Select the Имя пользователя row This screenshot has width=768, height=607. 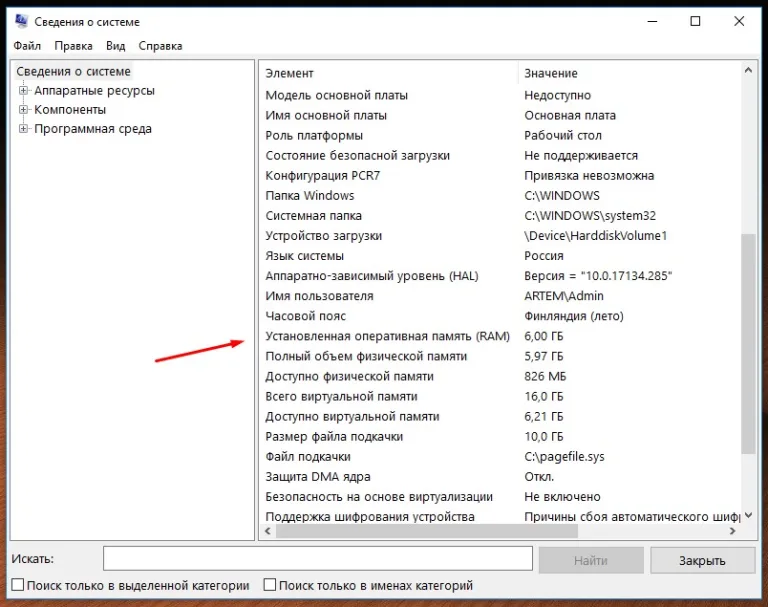point(500,296)
